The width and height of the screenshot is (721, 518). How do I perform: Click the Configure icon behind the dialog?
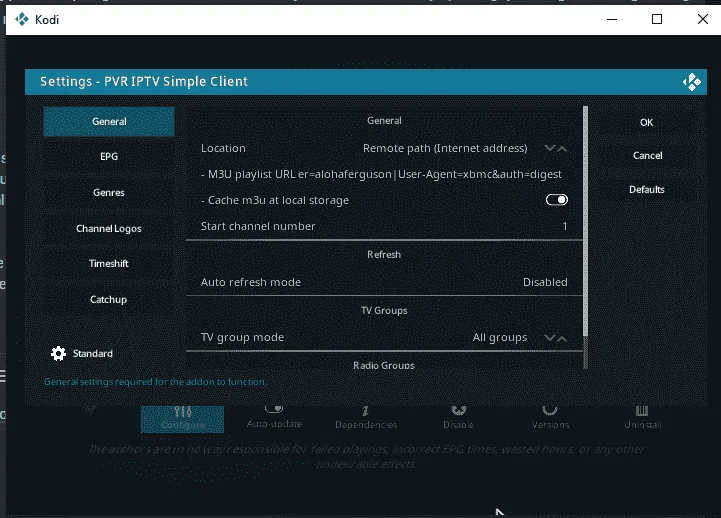183,411
